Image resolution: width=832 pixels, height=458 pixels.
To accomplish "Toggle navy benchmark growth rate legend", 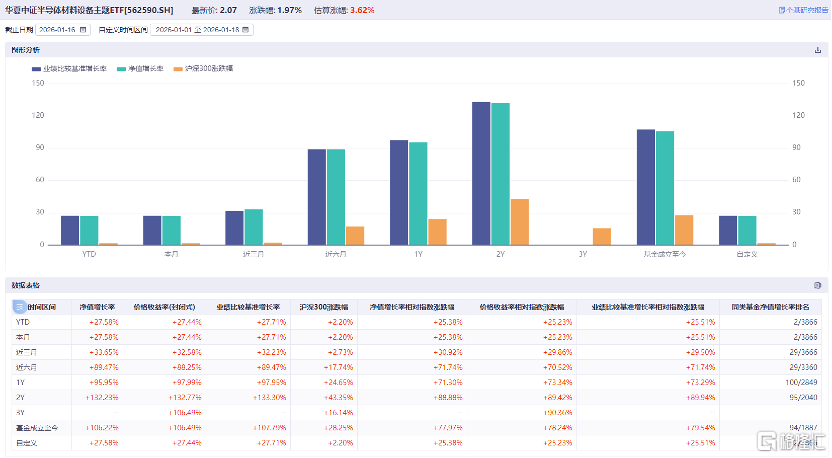I will point(69,68).
